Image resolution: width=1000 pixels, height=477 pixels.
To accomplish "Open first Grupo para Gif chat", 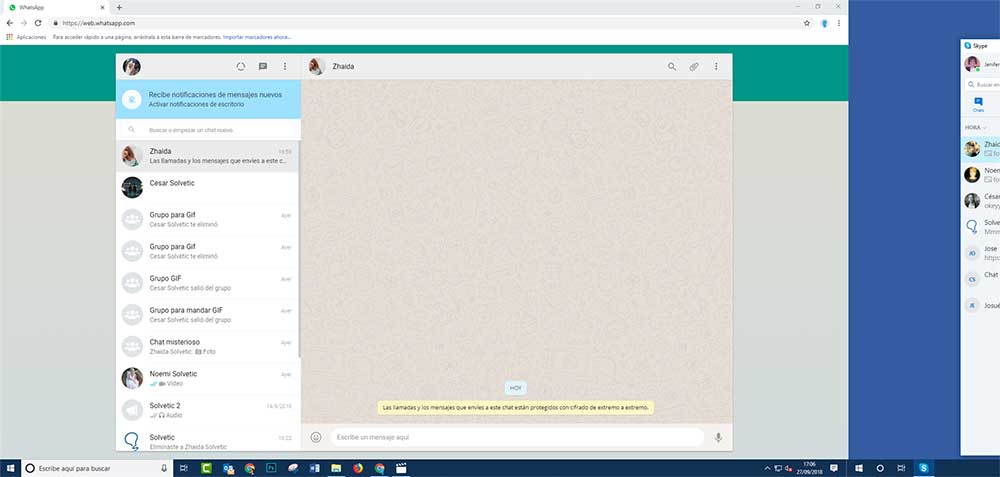I will coord(207,219).
